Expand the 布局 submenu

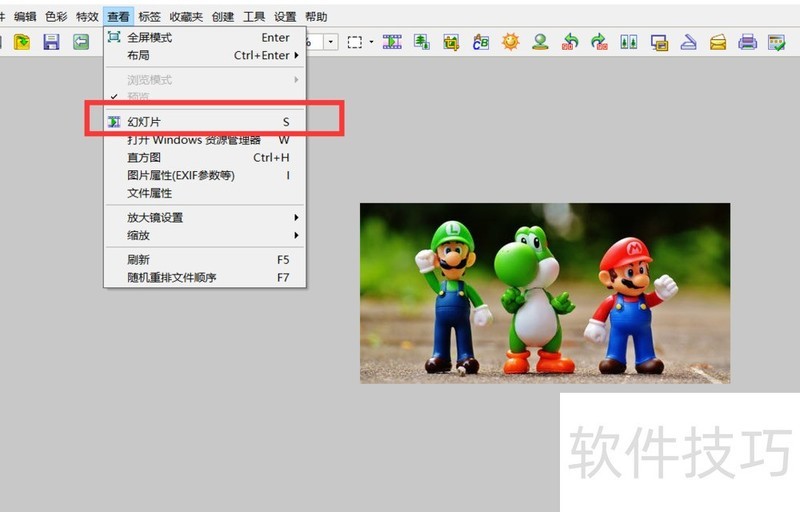[205, 55]
